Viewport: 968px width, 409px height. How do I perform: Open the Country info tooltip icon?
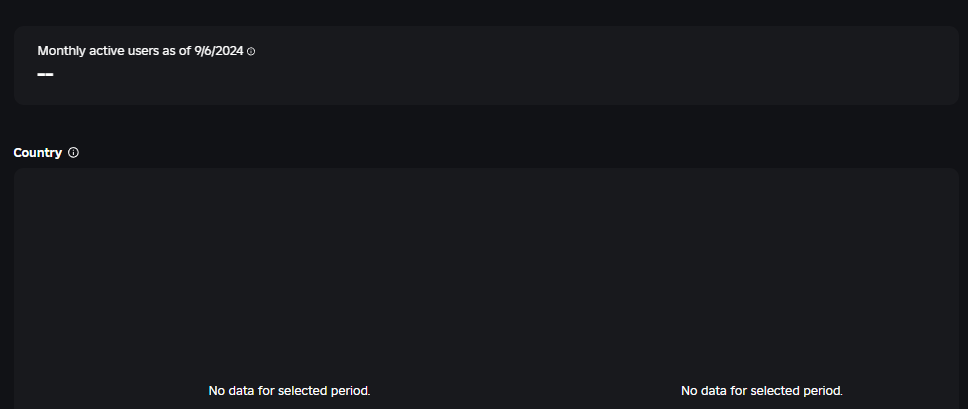click(x=73, y=153)
